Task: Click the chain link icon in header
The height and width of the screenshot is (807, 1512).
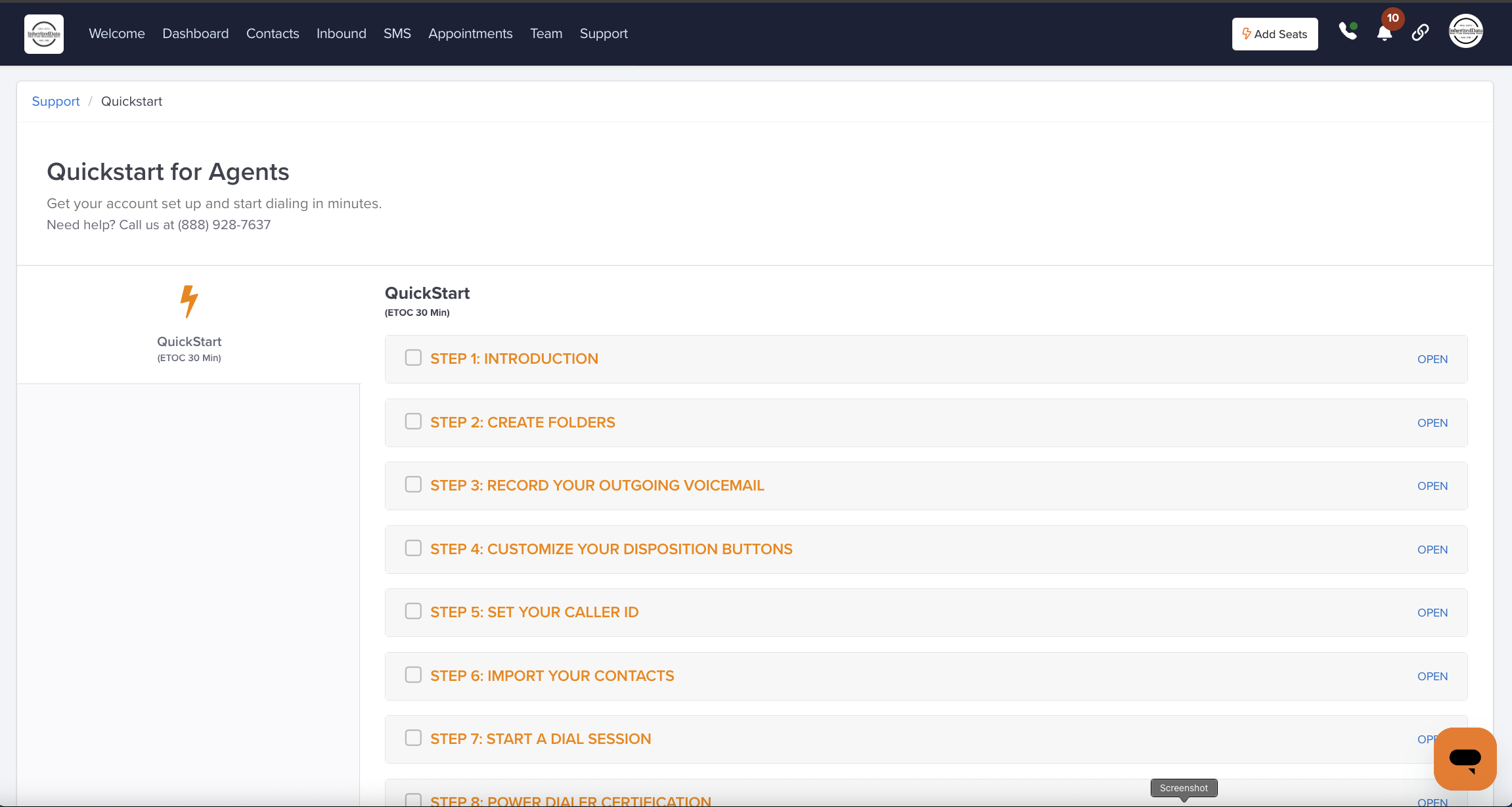Action: [1420, 33]
